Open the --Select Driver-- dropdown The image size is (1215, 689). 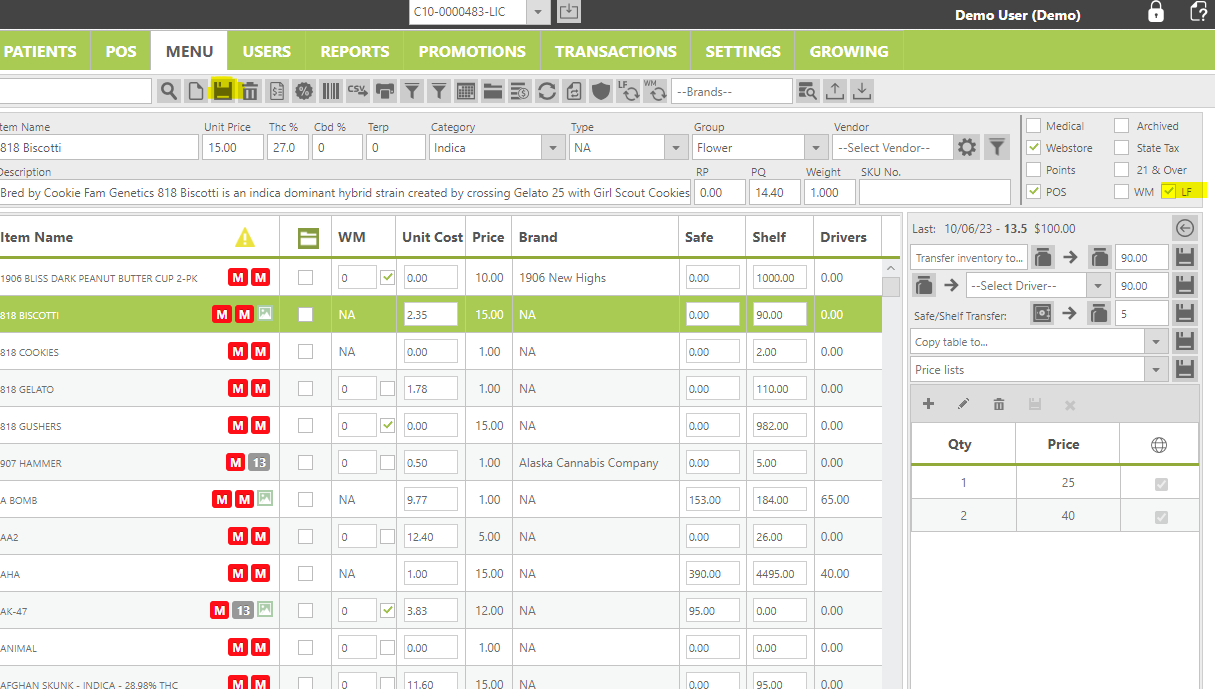click(x=1039, y=285)
